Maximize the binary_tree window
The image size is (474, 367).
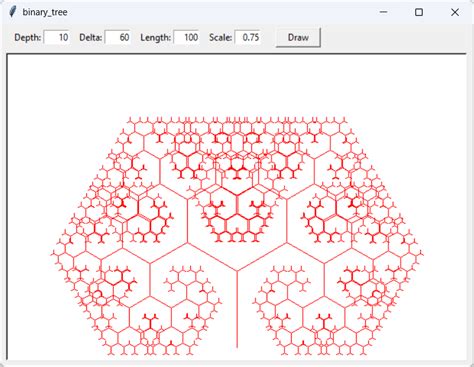[x=419, y=12]
